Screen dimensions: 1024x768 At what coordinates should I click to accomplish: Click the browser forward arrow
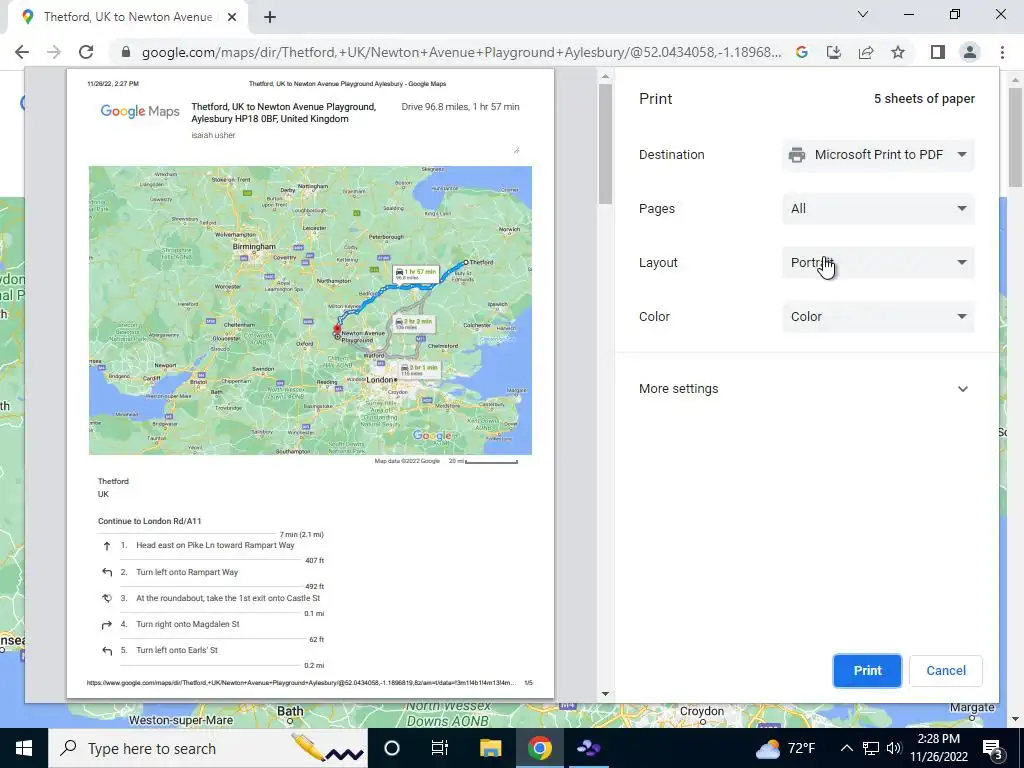tap(54, 52)
